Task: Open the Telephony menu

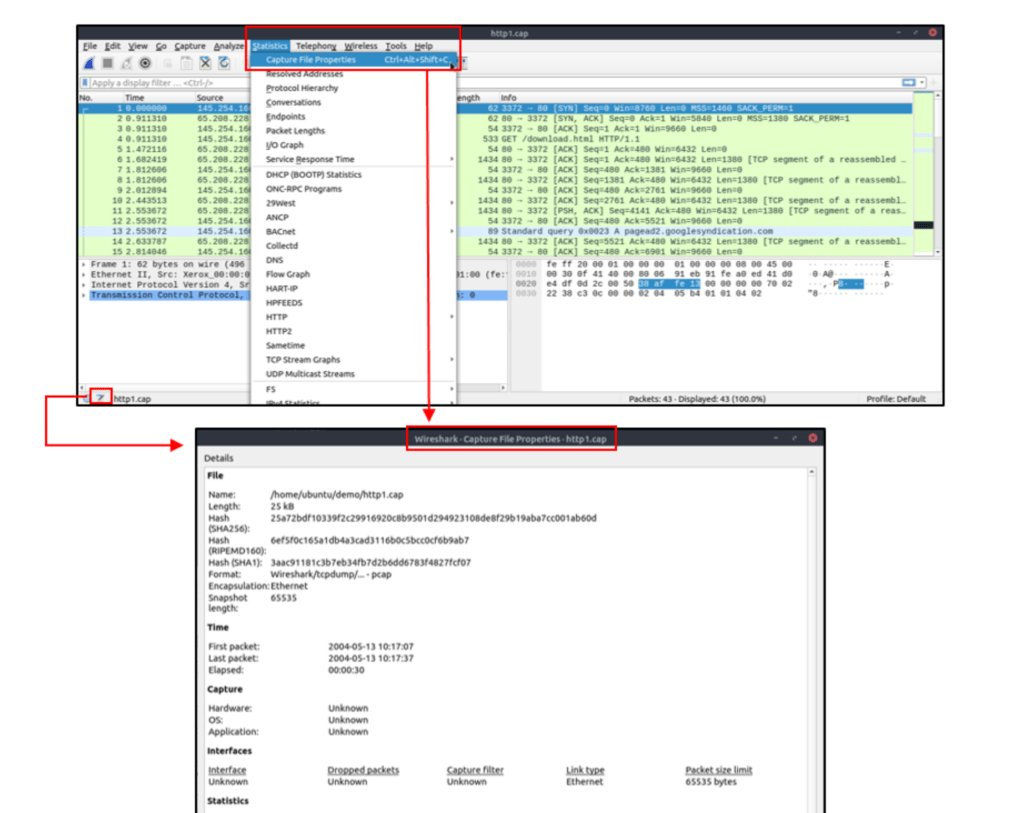Action: tap(315, 46)
